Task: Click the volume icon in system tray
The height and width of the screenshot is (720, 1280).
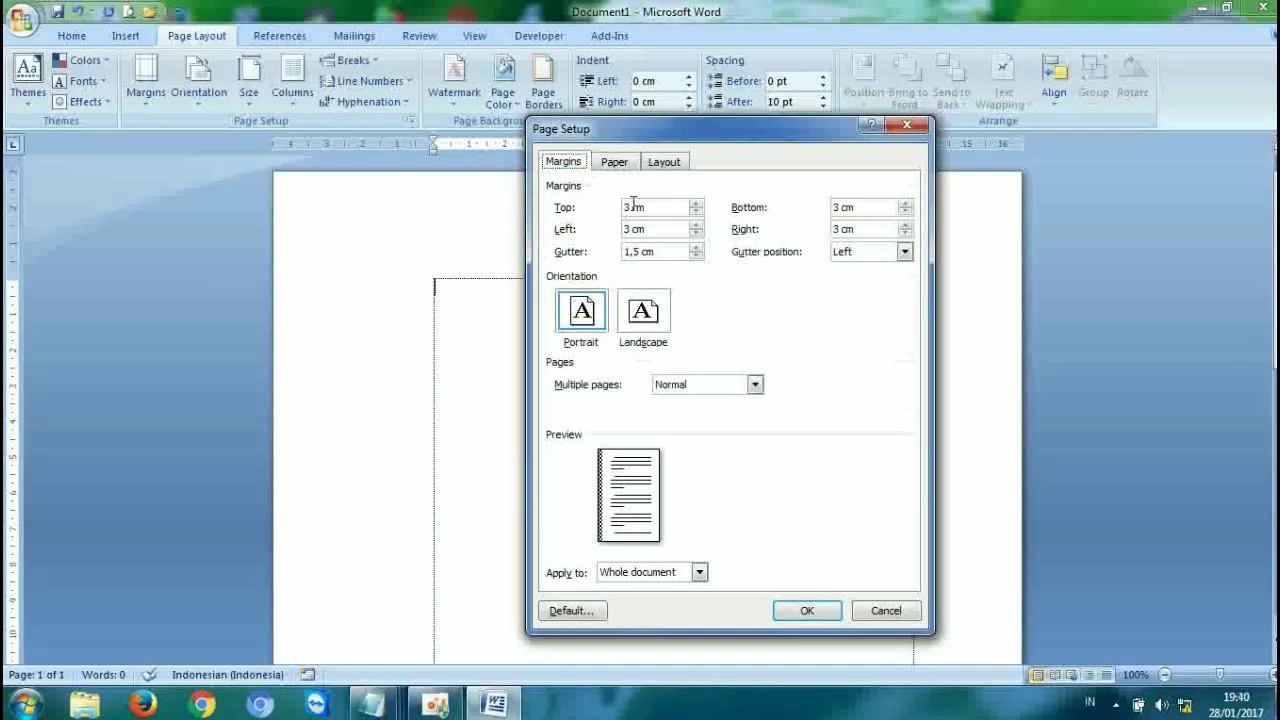Action: 1162,704
